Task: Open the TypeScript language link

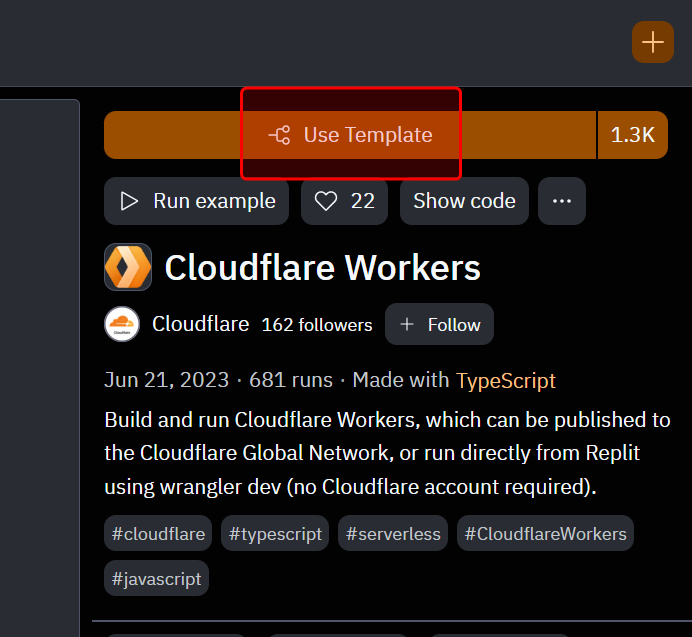Action: [x=505, y=380]
